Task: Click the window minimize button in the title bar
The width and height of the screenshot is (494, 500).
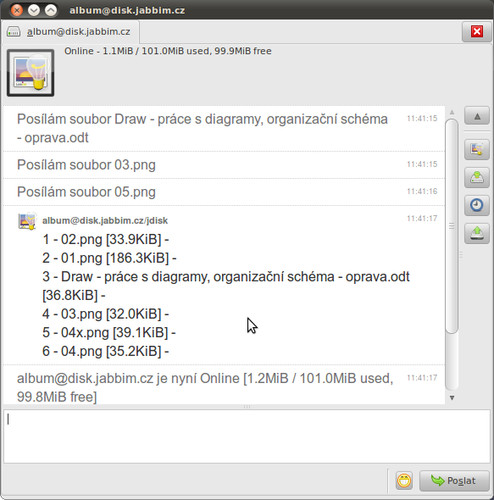Action: (x=34, y=10)
